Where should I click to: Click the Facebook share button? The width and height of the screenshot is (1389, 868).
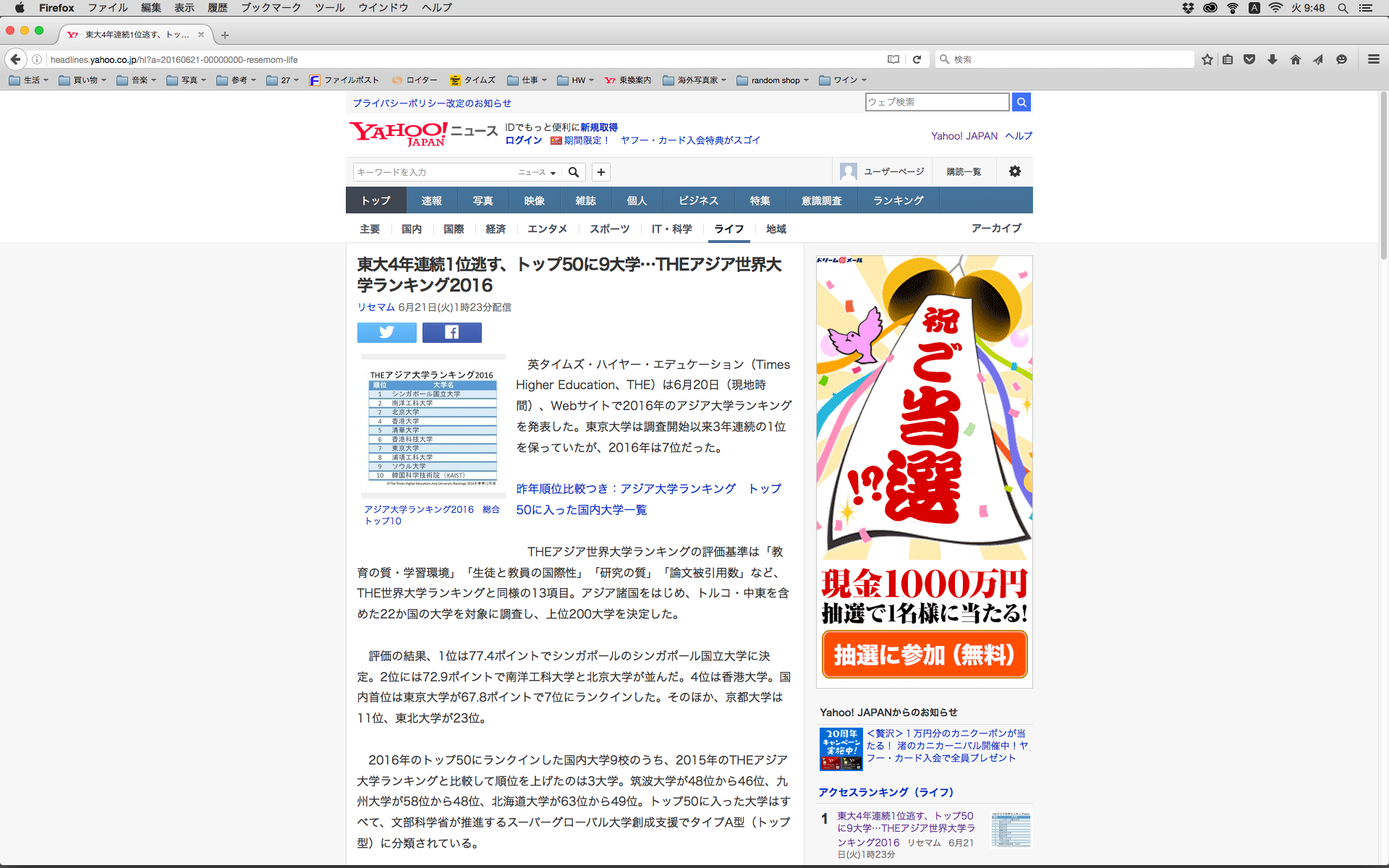coord(451,332)
